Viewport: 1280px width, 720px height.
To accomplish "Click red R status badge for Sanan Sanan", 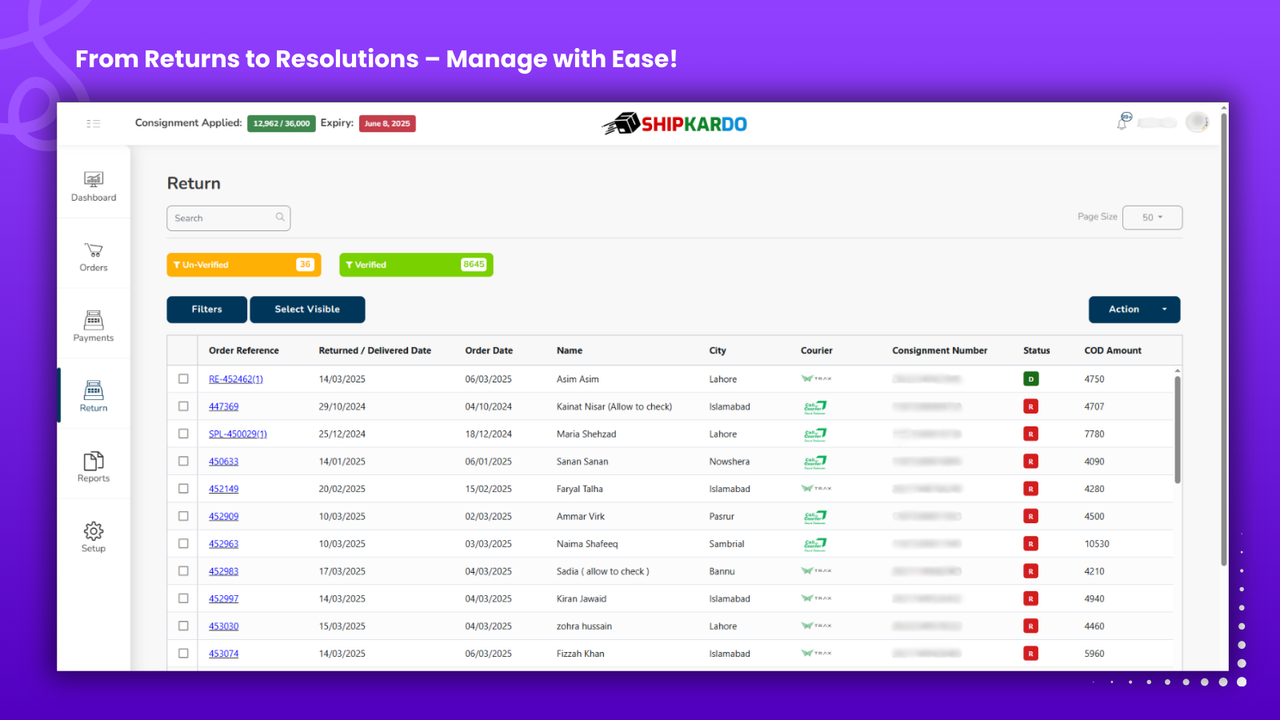I will pyautogui.click(x=1030, y=461).
